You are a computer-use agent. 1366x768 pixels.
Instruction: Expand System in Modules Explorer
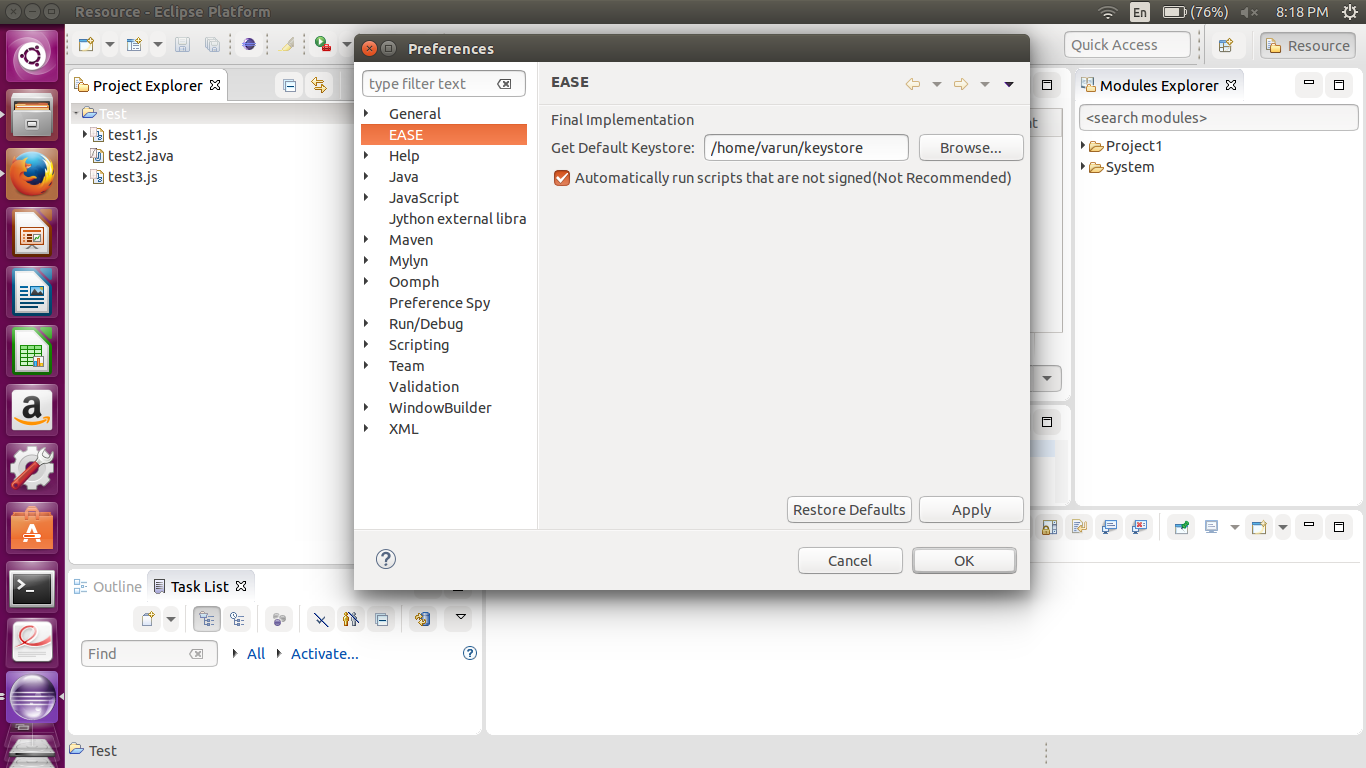(x=1084, y=167)
